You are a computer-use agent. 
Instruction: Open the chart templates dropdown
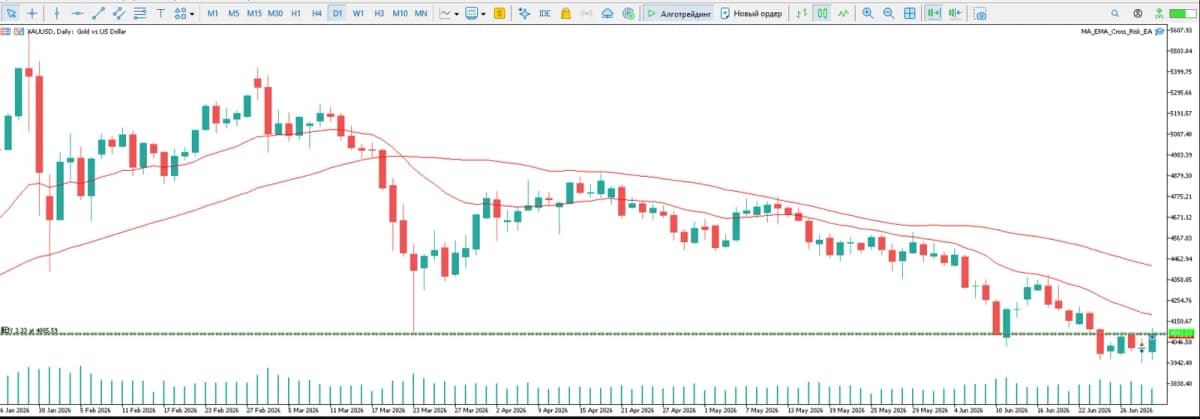[476, 13]
